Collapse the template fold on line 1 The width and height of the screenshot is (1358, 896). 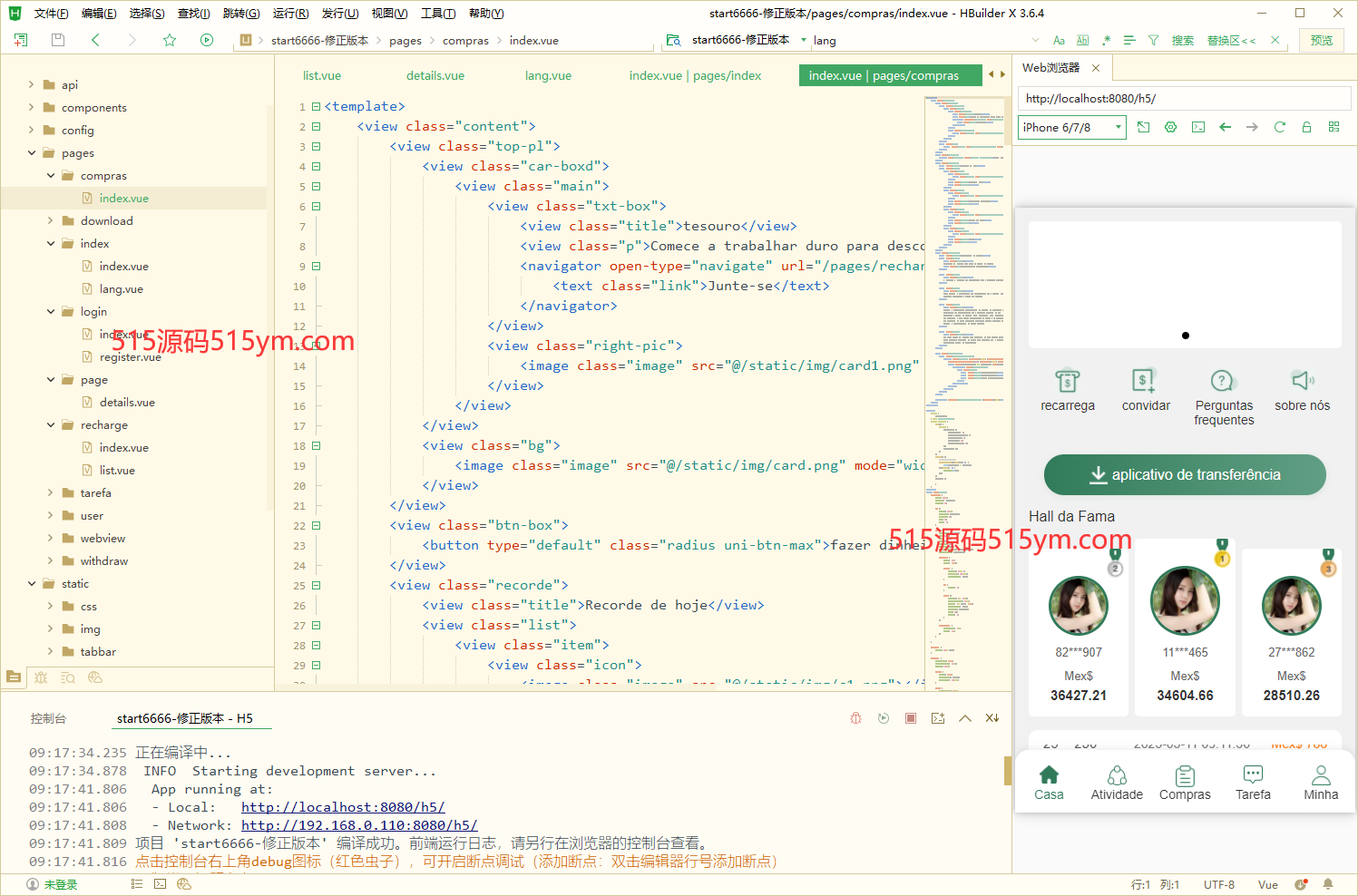coord(315,106)
